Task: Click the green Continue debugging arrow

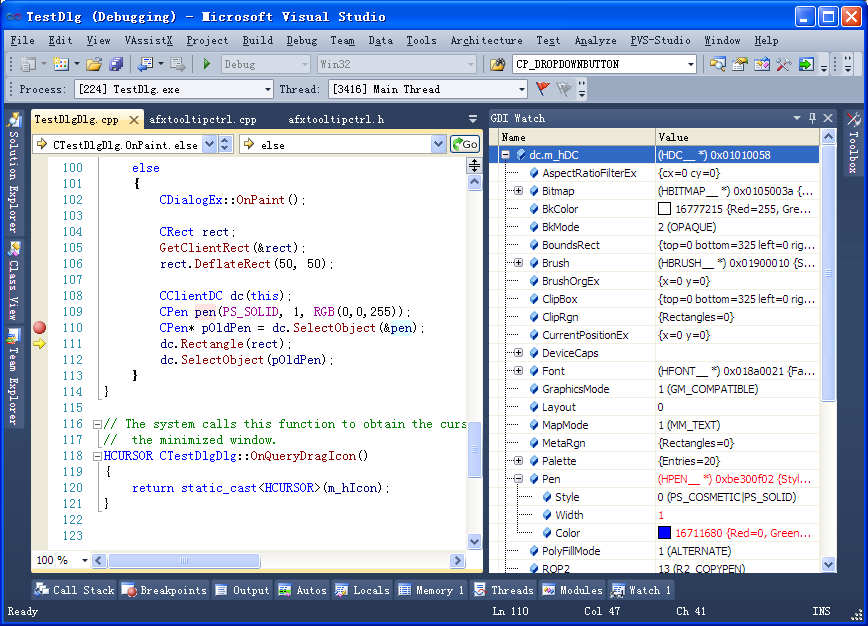Action: click(x=206, y=64)
